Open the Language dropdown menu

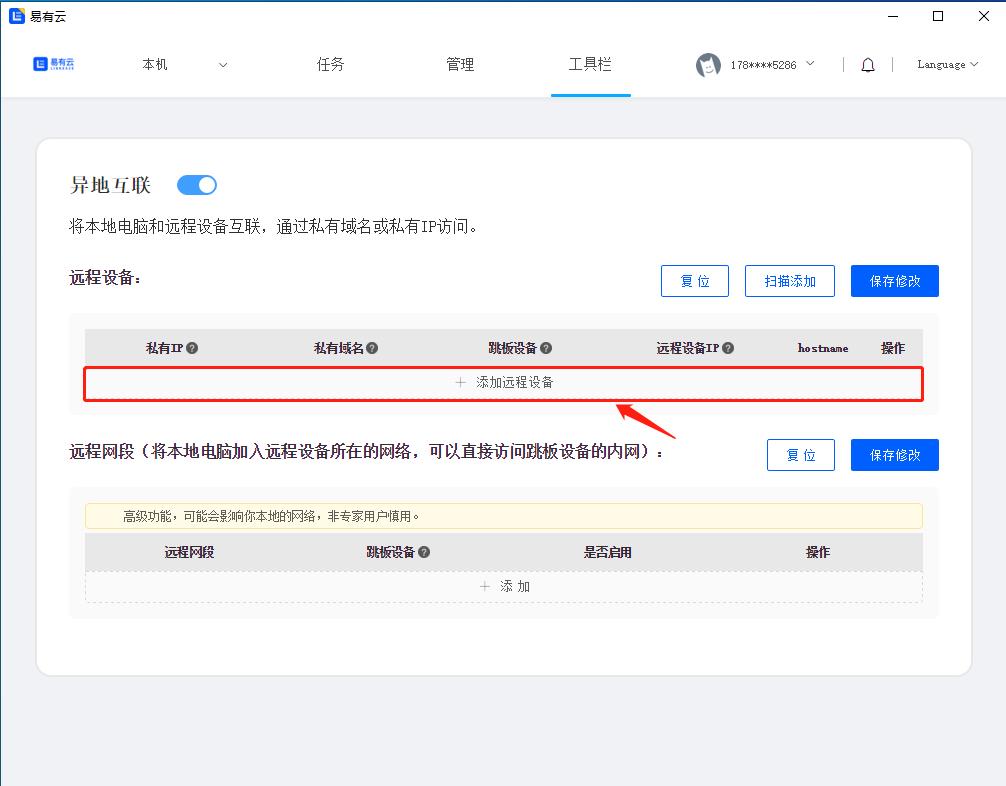tap(947, 65)
